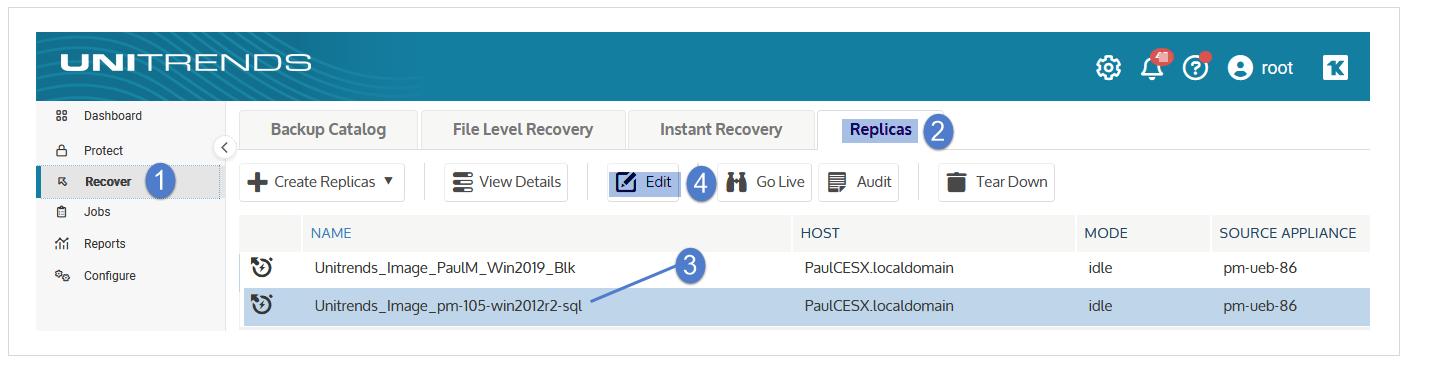Click the View Details button

[x=506, y=182]
